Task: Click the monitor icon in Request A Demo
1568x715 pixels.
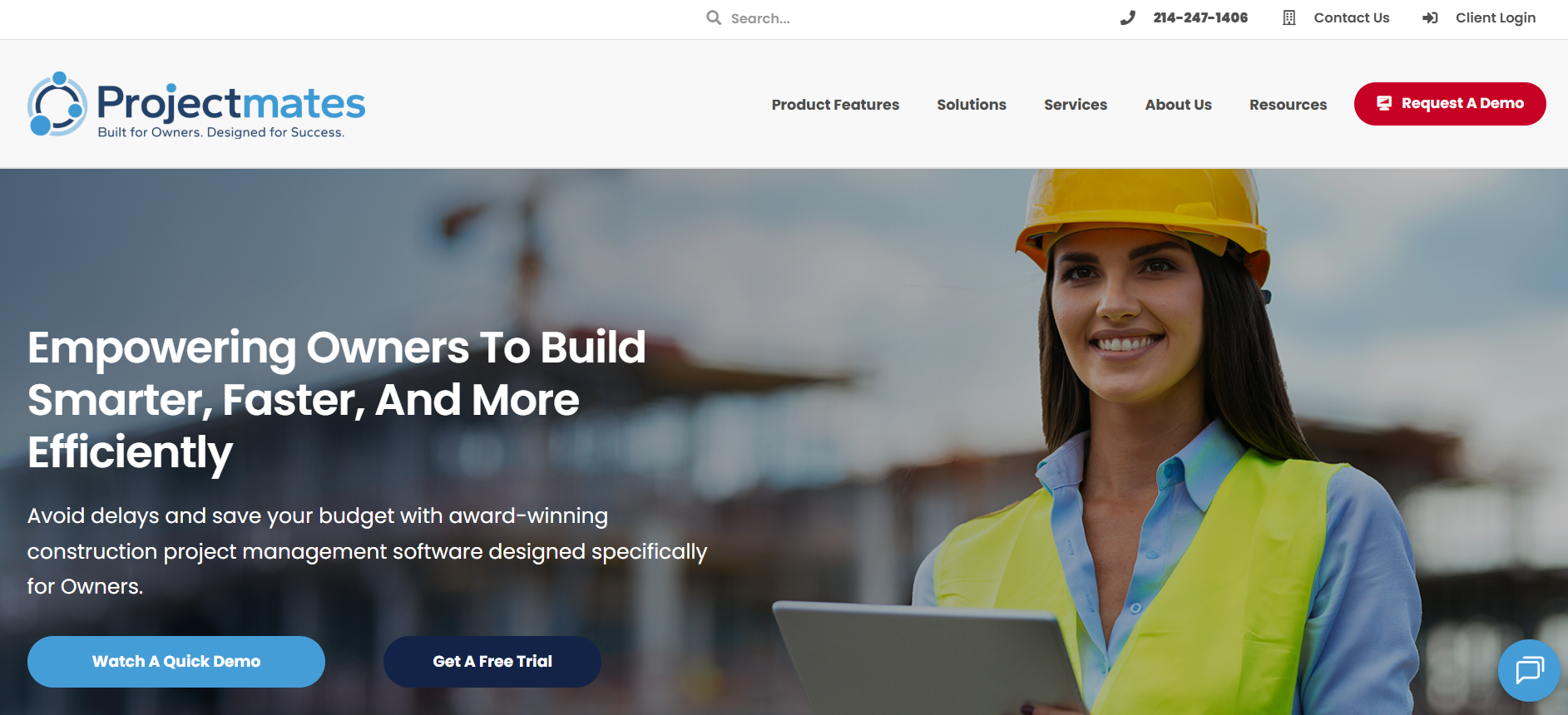Action: click(x=1384, y=103)
